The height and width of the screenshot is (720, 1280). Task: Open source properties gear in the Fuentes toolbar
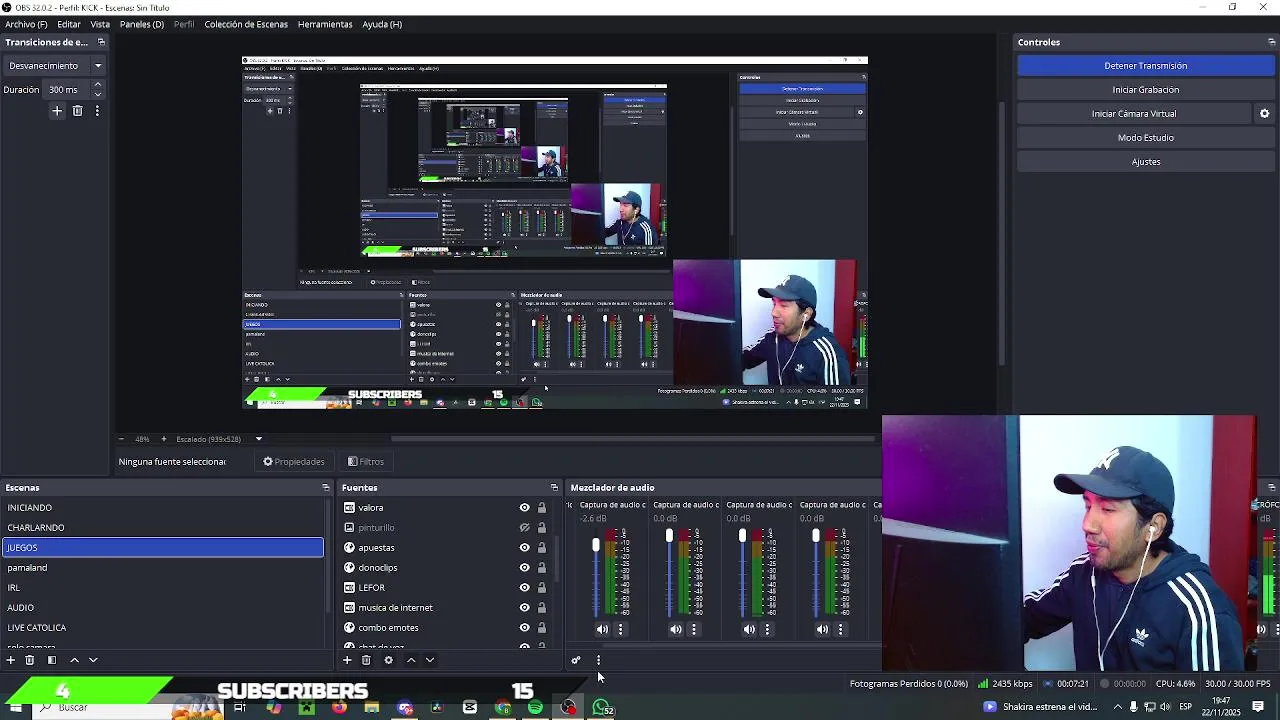coord(388,660)
